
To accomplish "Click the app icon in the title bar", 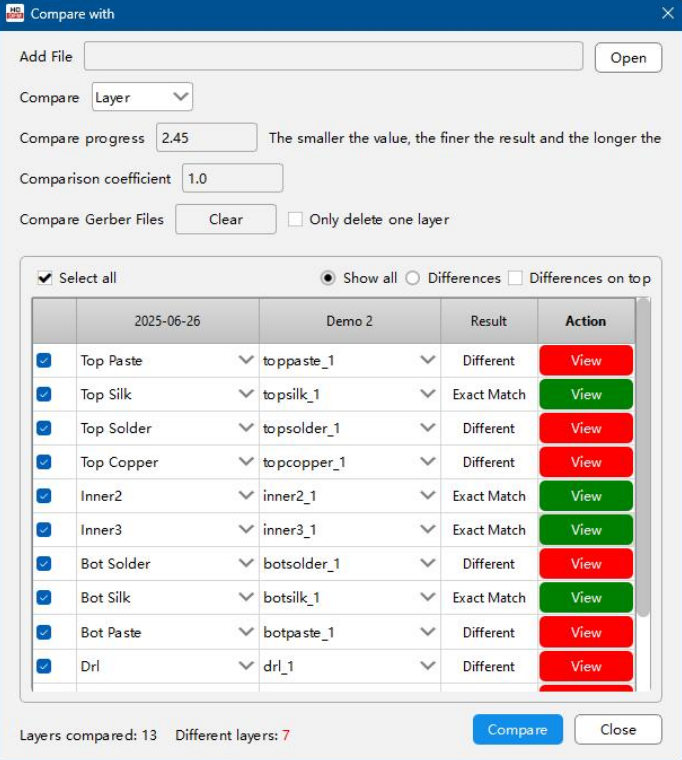I will (x=15, y=14).
